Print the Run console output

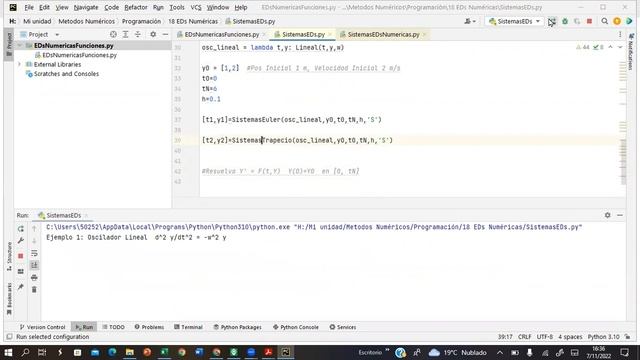(34, 278)
